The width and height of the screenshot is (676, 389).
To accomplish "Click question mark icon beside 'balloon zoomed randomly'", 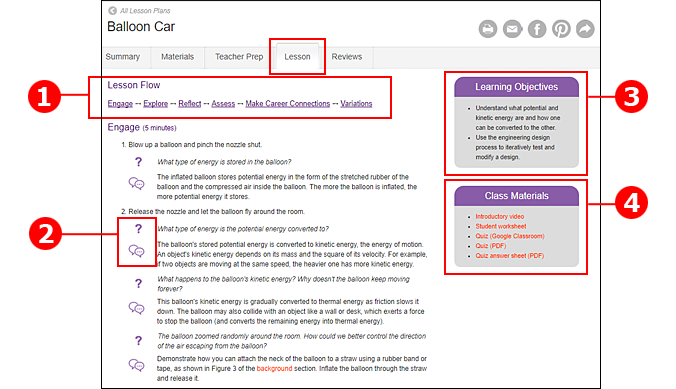I will click(138, 341).
